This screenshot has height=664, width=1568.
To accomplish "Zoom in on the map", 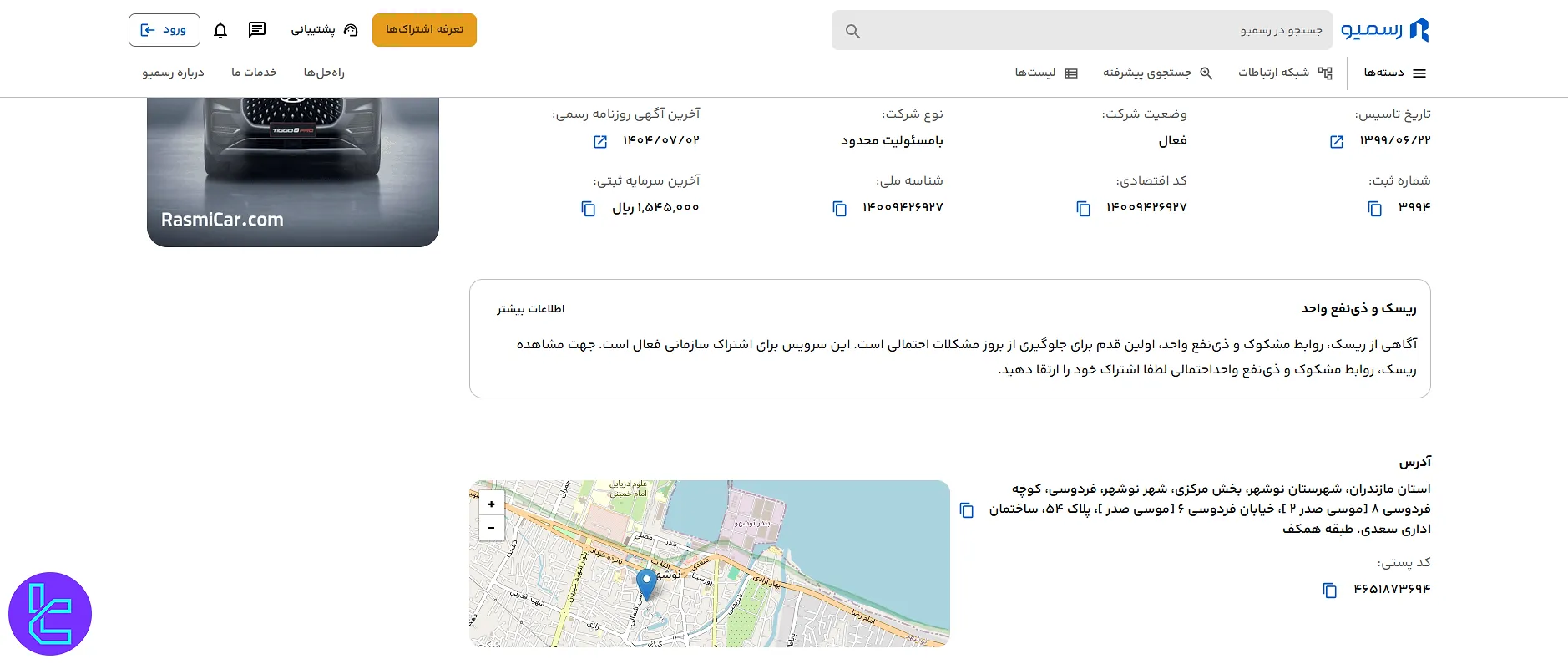I will point(491,504).
